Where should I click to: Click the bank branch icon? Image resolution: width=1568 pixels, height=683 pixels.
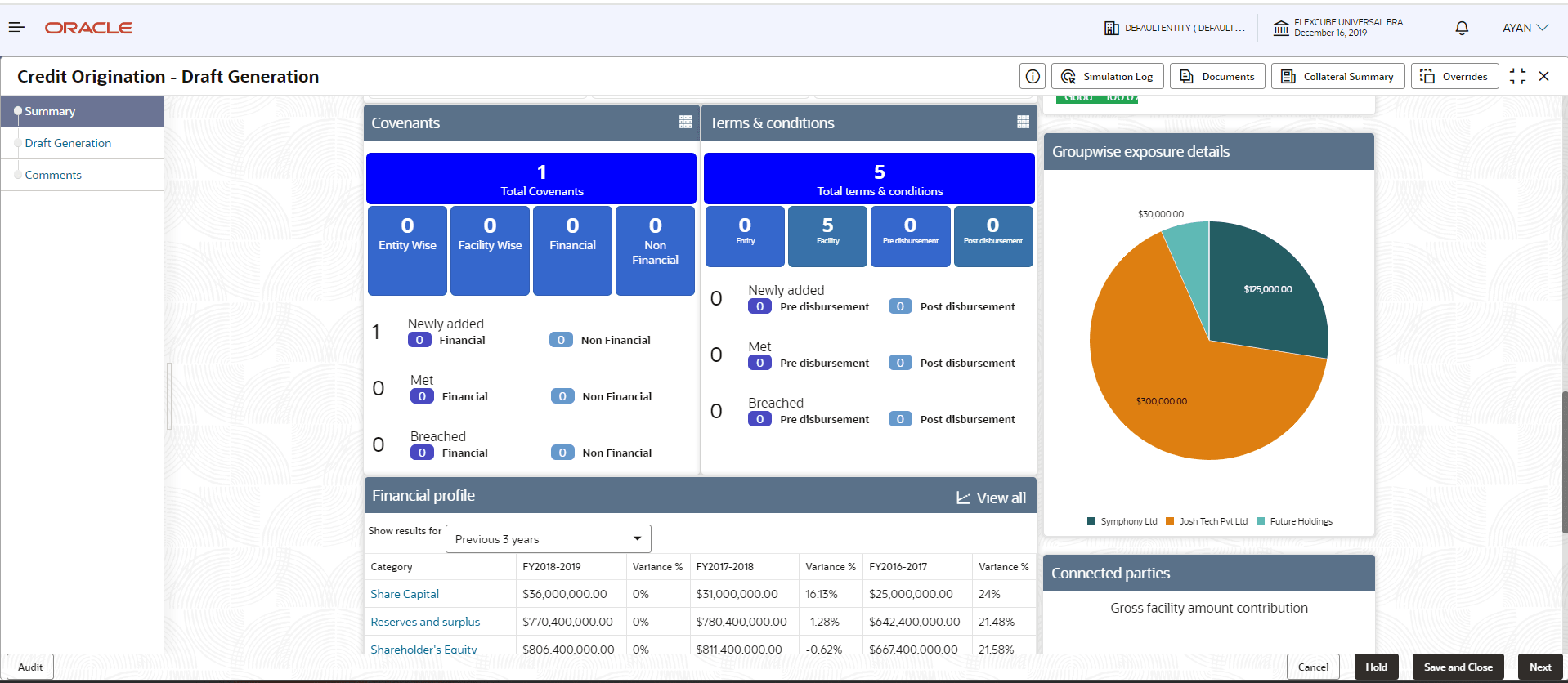[1281, 29]
